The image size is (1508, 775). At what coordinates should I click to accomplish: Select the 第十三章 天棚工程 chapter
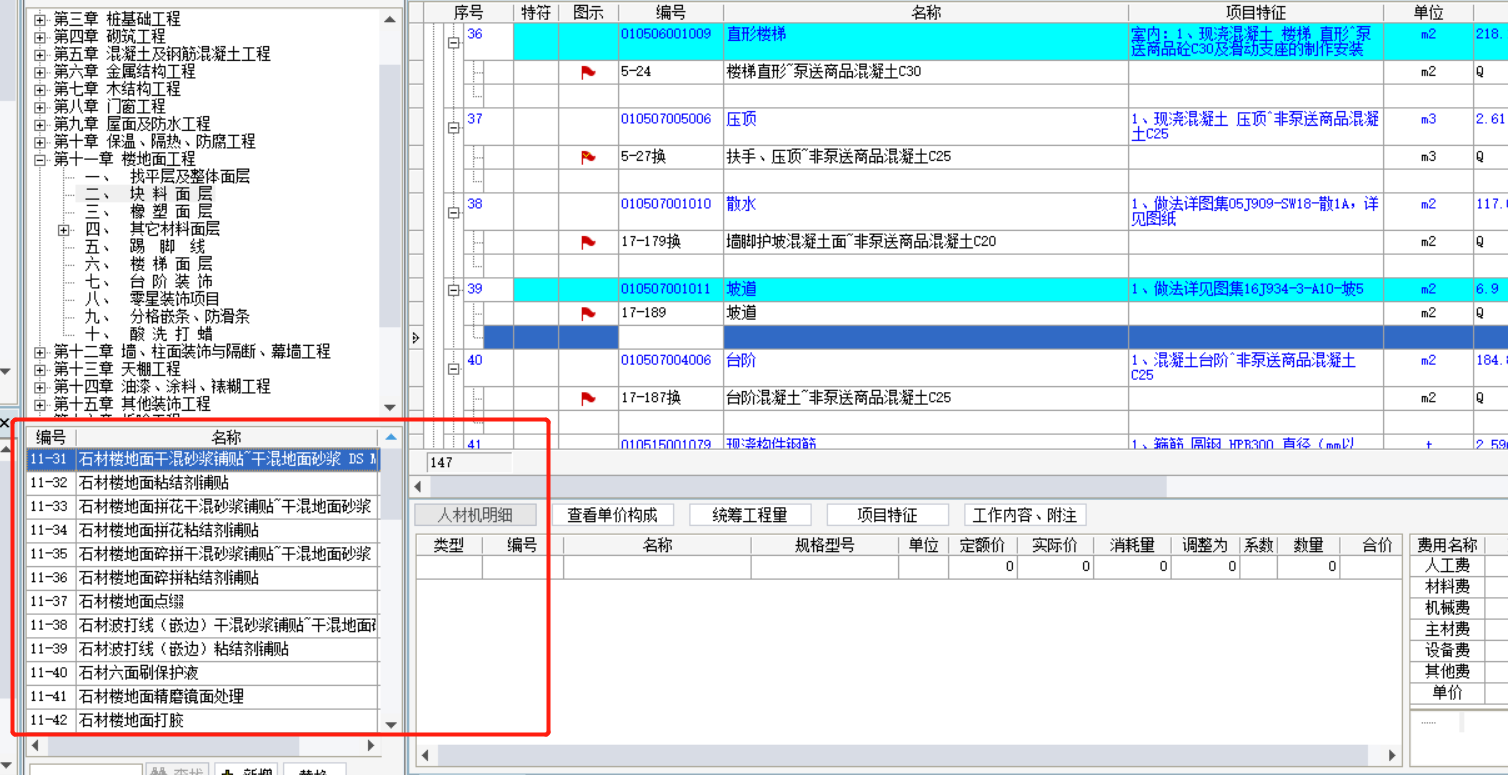click(x=118, y=369)
